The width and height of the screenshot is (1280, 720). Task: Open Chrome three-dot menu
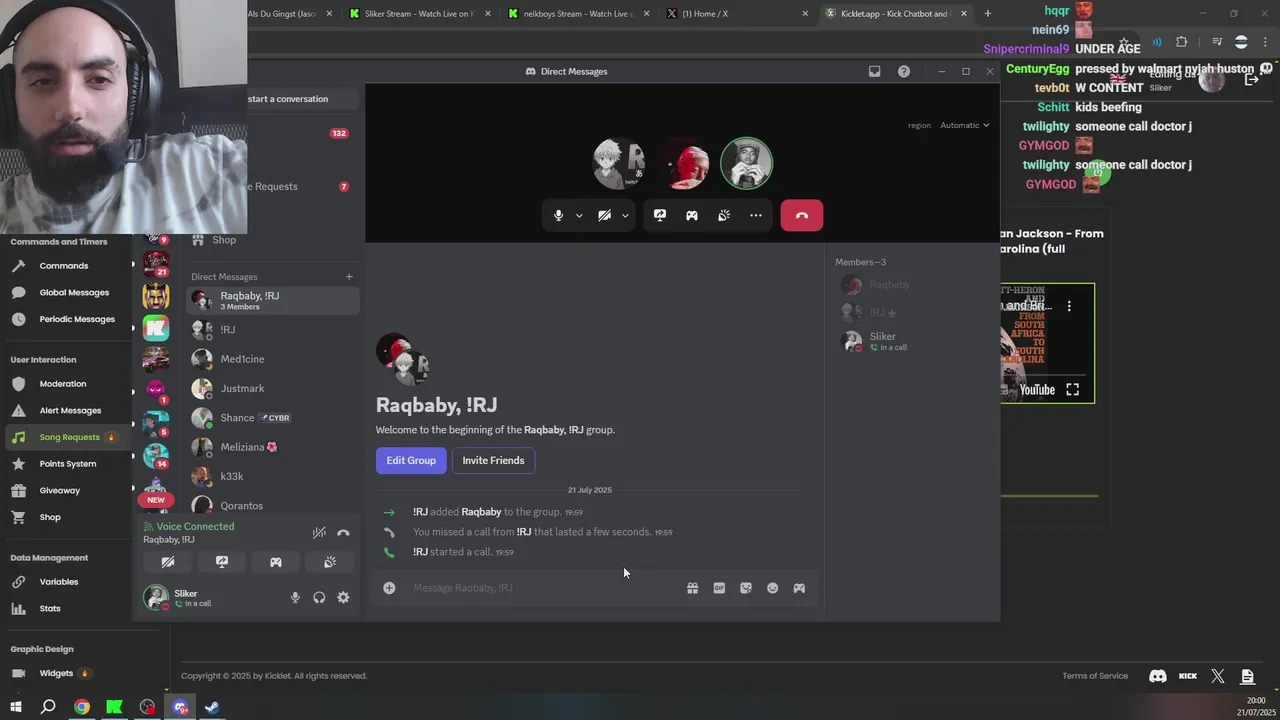pos(1264,42)
